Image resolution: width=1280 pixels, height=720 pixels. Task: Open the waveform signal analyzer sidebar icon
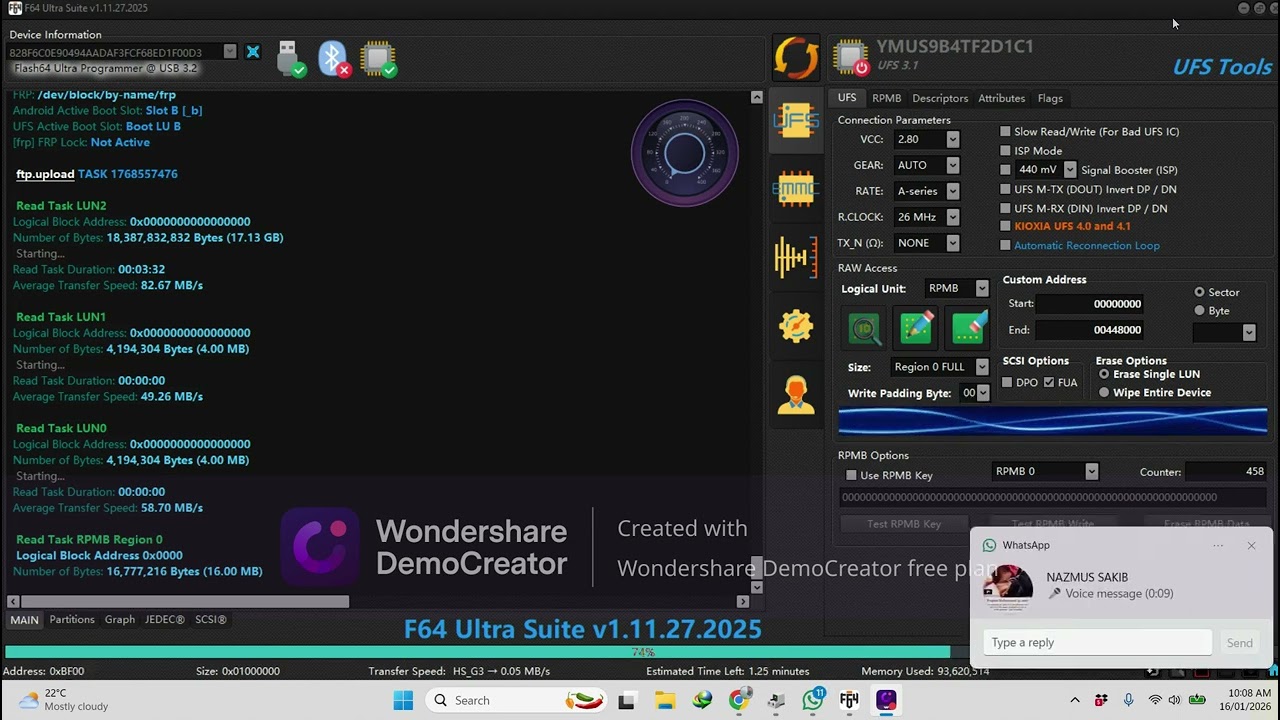coord(796,257)
